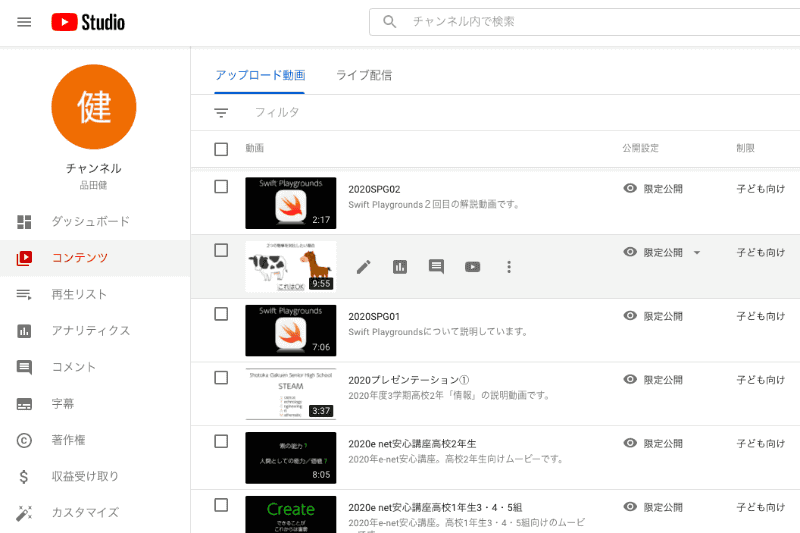800x533 pixels.
Task: Click the 著作権 copyright icon
Action: click(24, 440)
